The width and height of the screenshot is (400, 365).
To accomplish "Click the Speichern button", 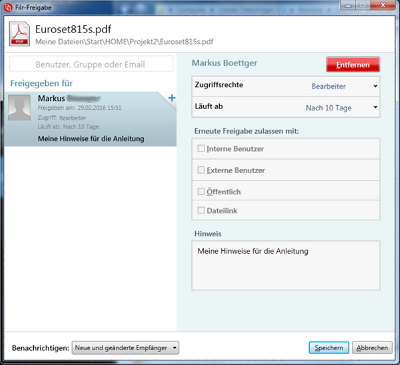I will (x=329, y=348).
